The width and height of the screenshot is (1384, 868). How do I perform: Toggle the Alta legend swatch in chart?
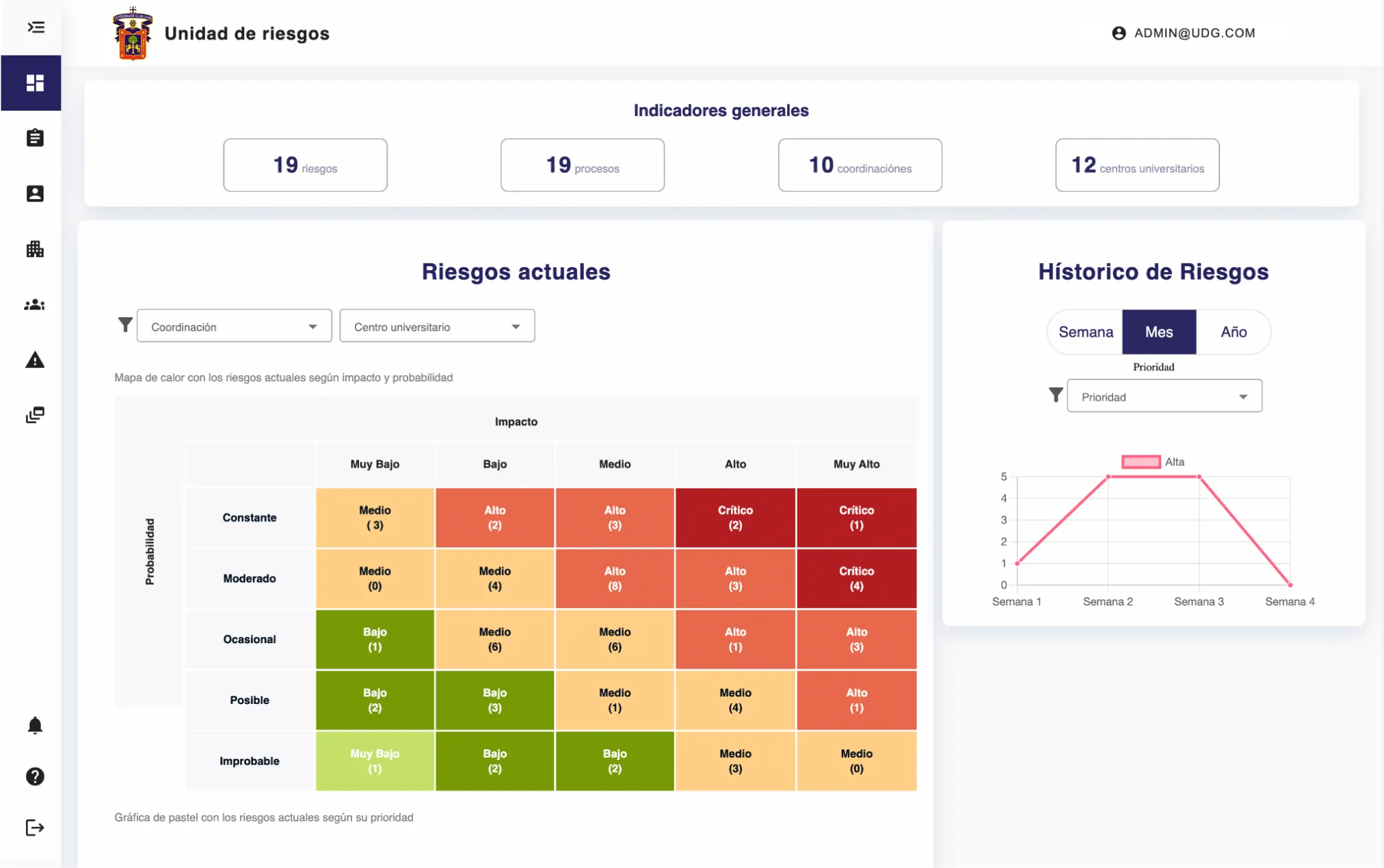click(1141, 462)
